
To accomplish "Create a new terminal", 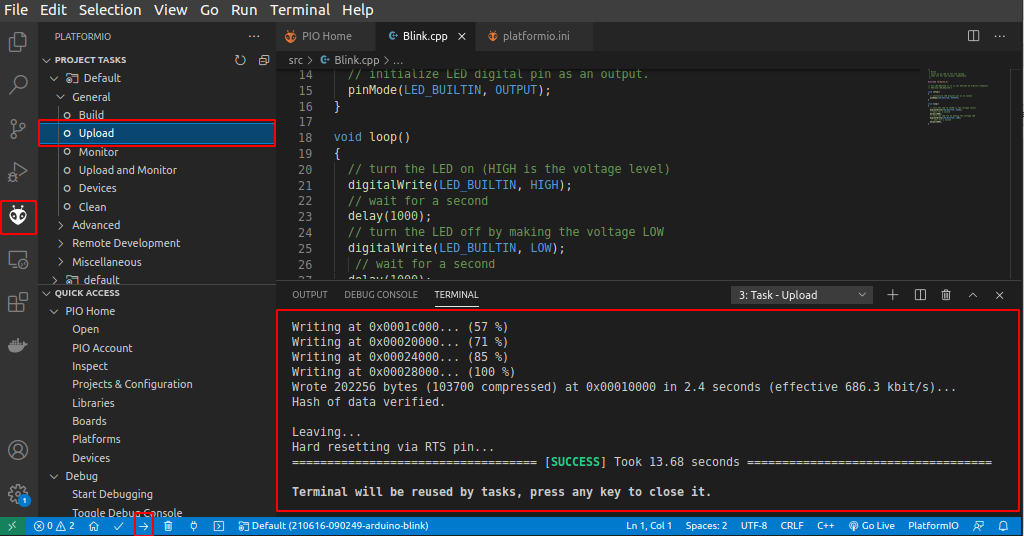I will pos(892,295).
